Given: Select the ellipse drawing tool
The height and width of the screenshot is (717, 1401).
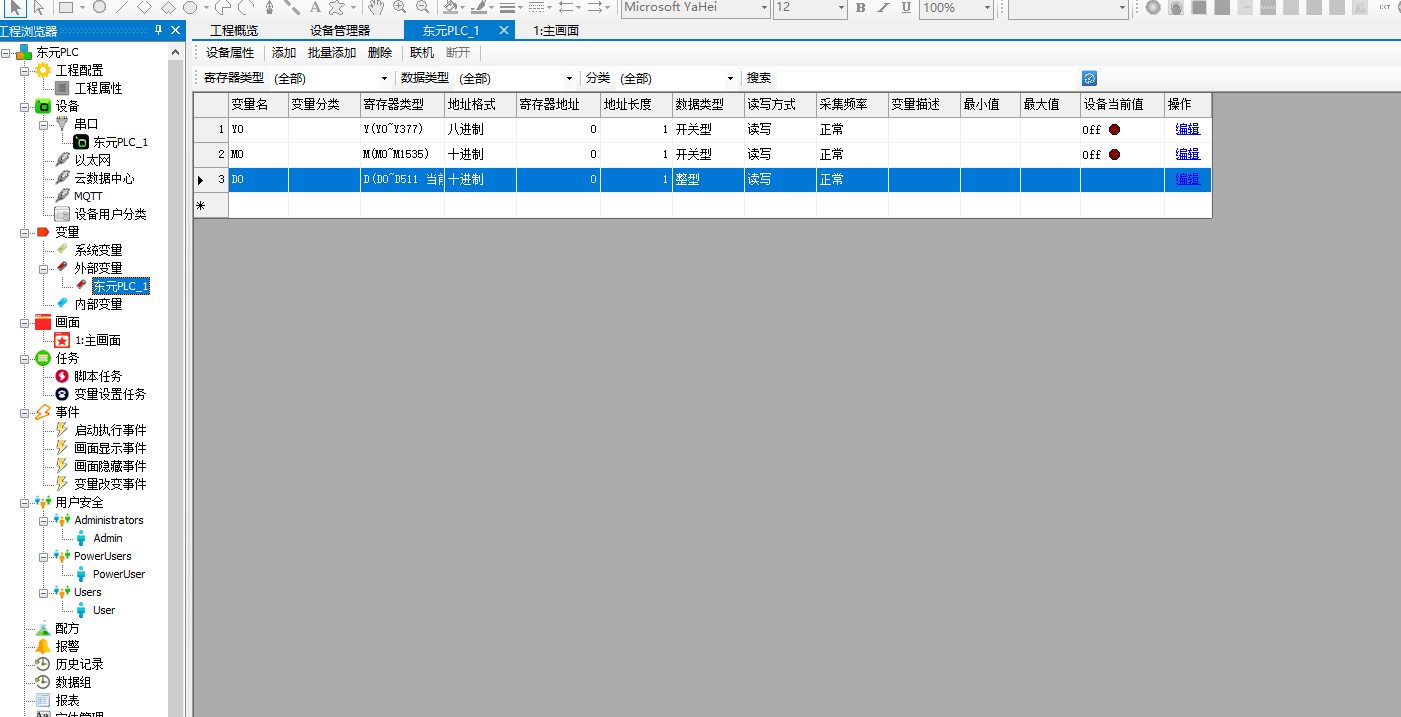Looking at the screenshot, I should click(x=99, y=7).
